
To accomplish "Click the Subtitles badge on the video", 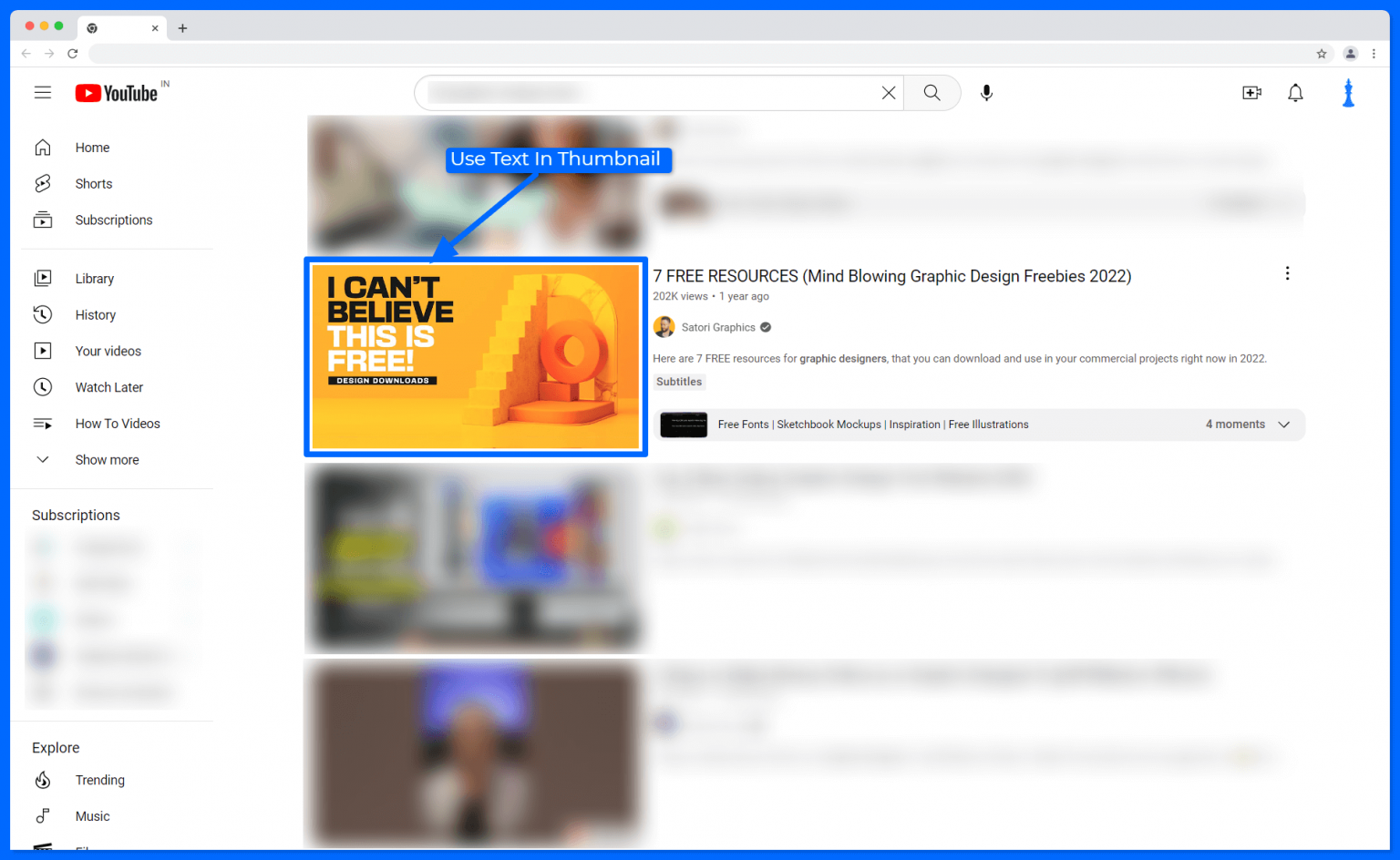I will coord(679,381).
